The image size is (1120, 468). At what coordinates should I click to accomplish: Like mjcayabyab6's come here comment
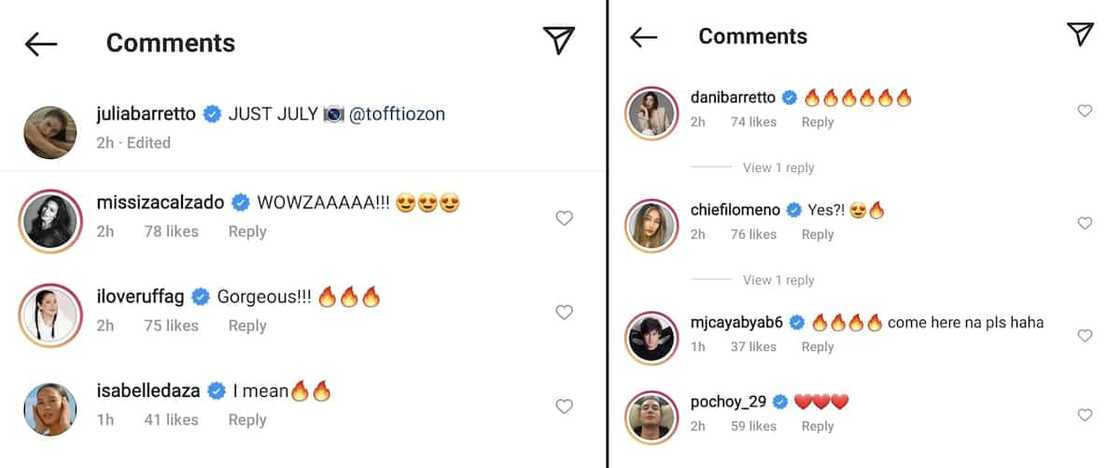1084,336
